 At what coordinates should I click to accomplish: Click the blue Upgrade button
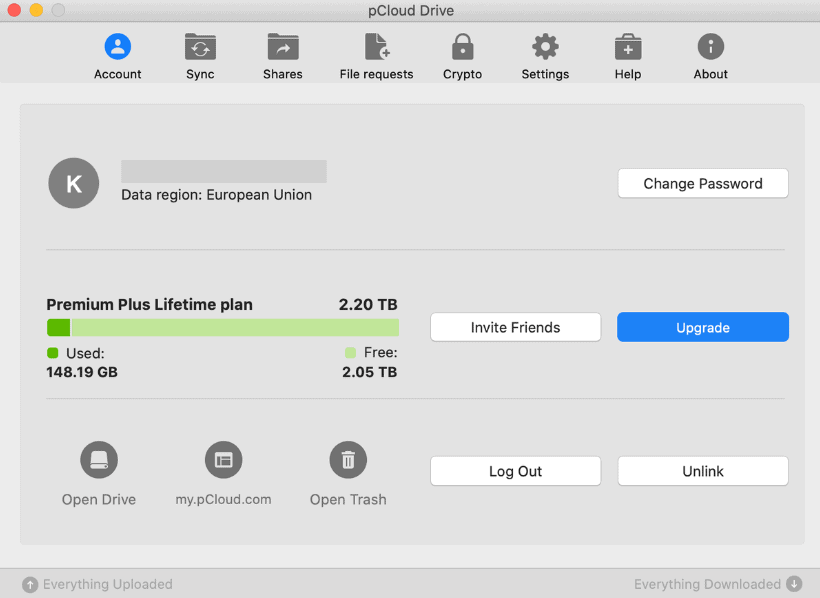click(x=703, y=327)
